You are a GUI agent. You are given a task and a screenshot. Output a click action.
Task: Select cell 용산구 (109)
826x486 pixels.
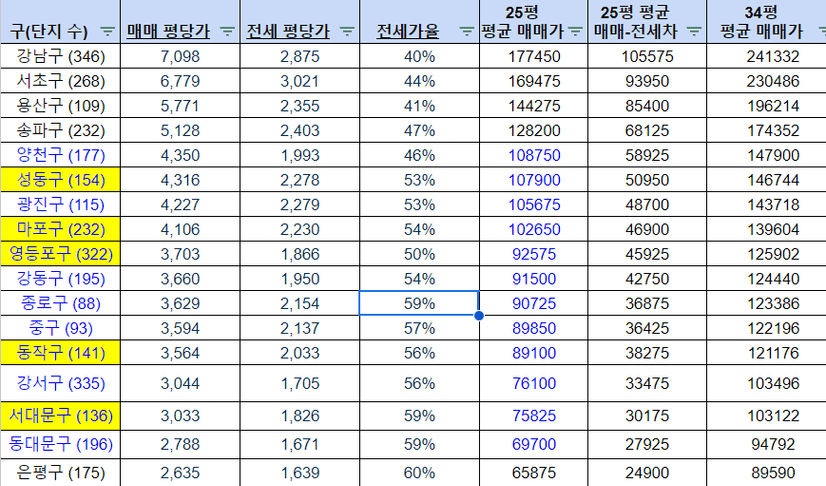pyautogui.click(x=61, y=105)
